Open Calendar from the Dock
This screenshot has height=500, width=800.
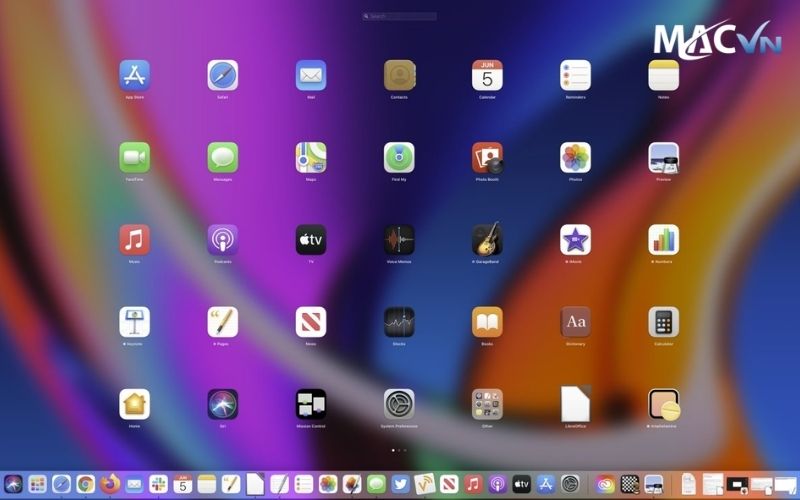(x=183, y=484)
